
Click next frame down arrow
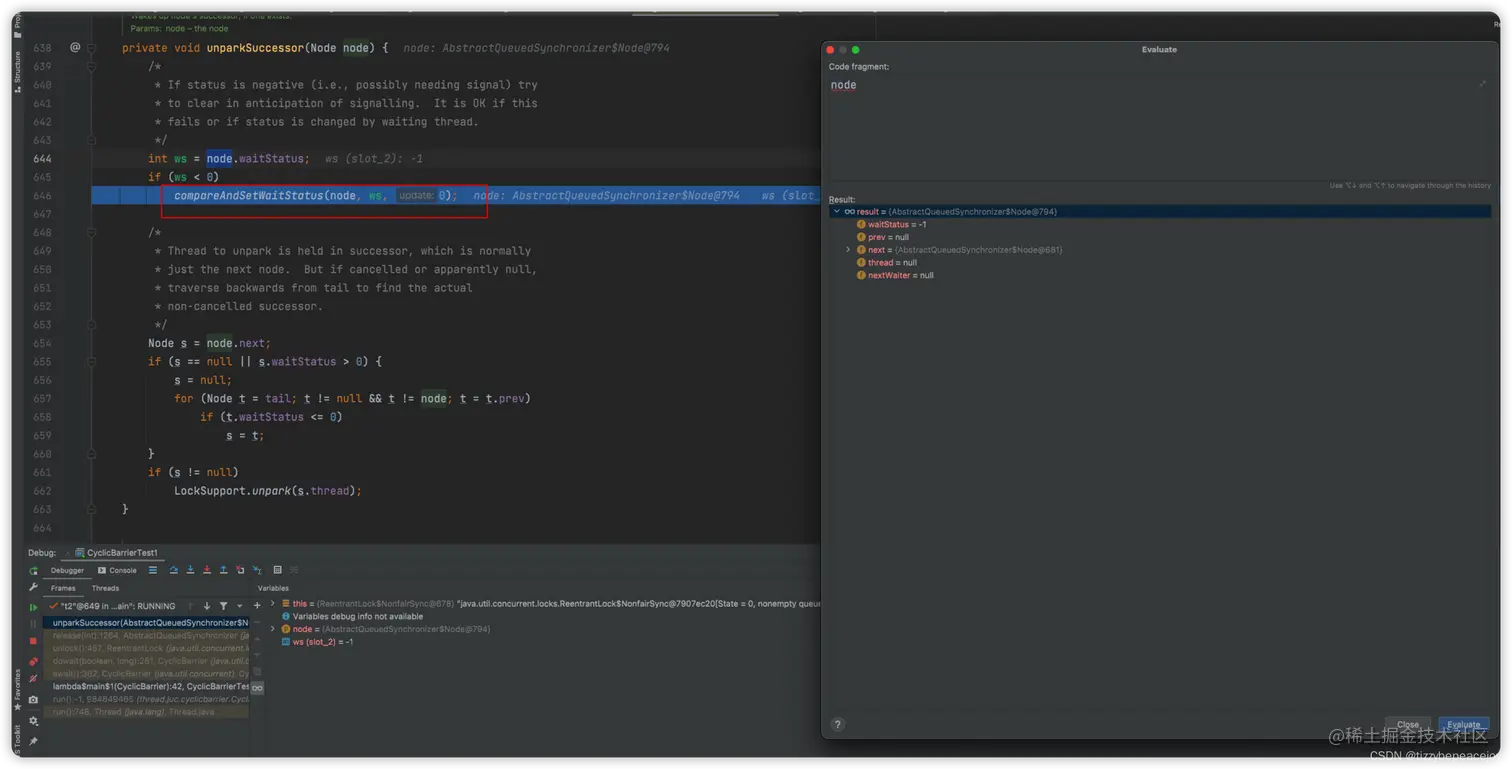(207, 606)
